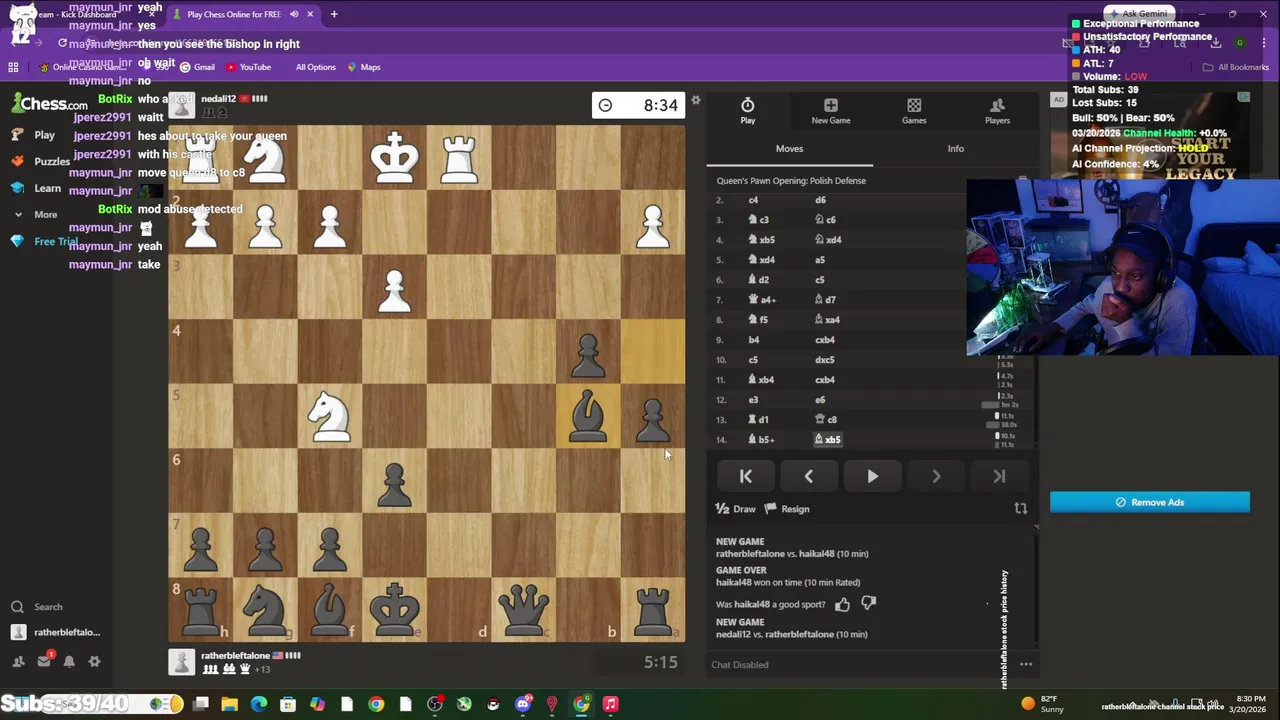Open the Play tab with stopwatch icon

(x=747, y=111)
